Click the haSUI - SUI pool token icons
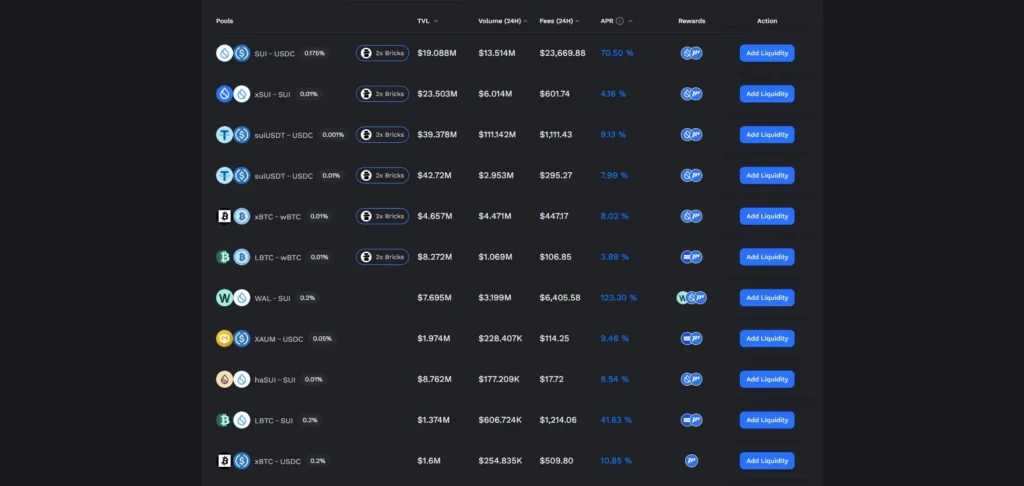 coord(233,380)
